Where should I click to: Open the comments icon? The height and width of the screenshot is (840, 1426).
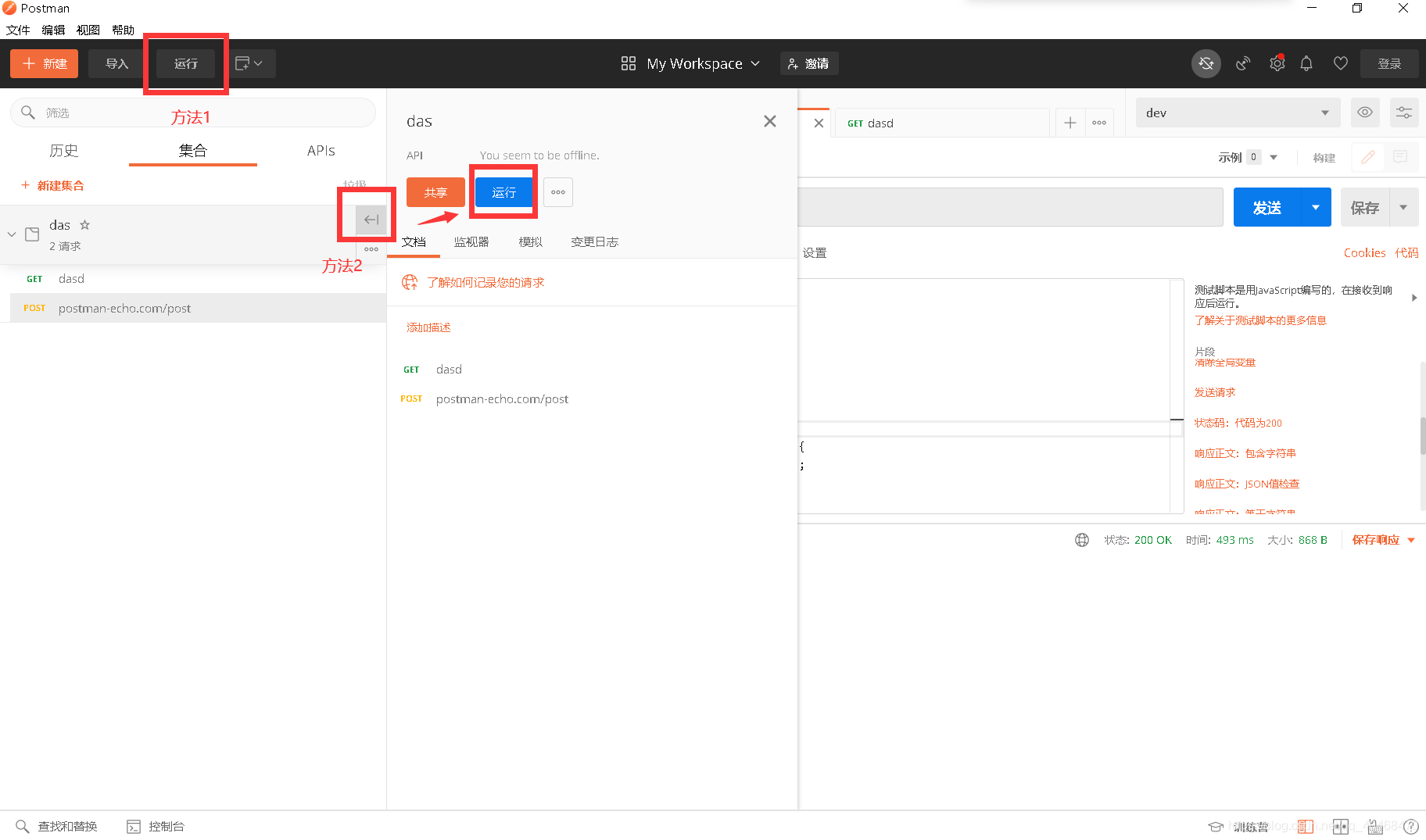[x=1400, y=157]
